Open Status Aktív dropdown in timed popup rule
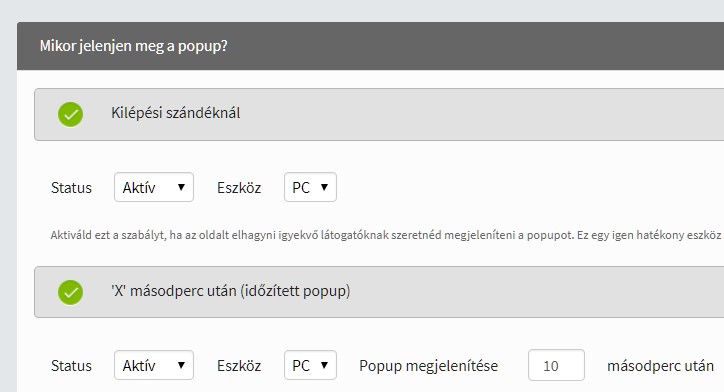The width and height of the screenshot is (724, 392). [x=154, y=365]
